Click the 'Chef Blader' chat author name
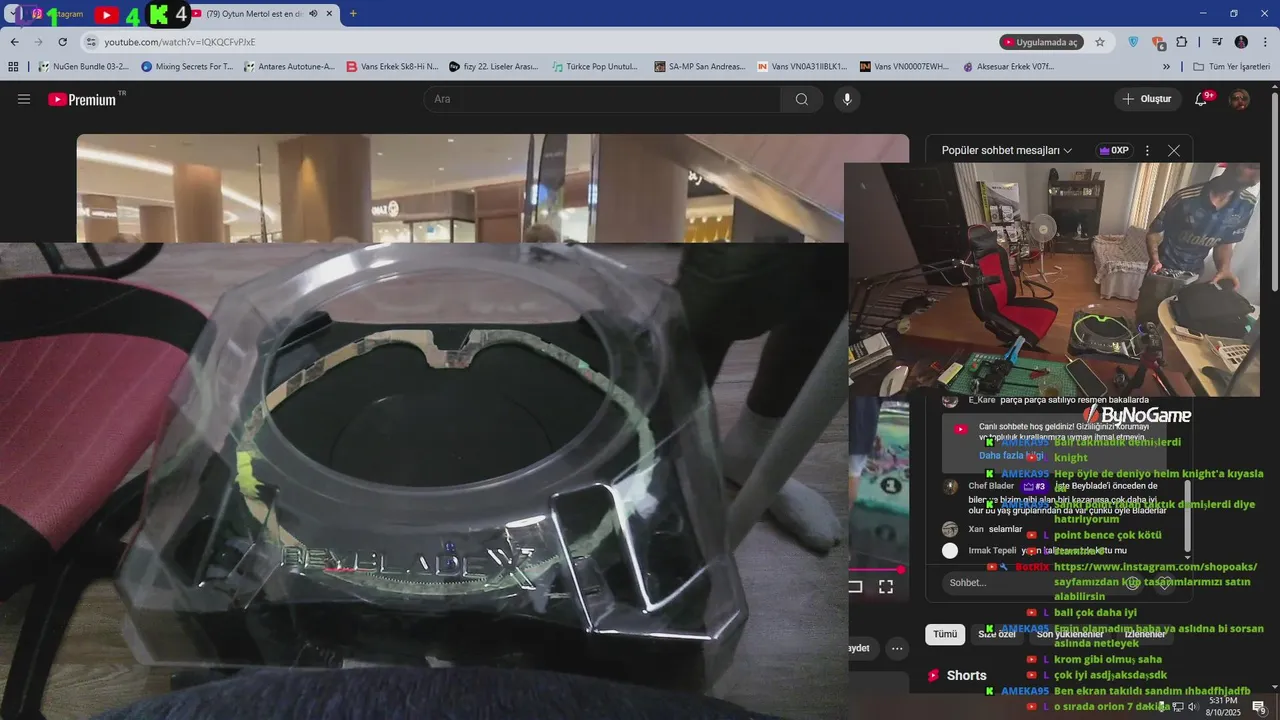1280x720 pixels. click(991, 486)
